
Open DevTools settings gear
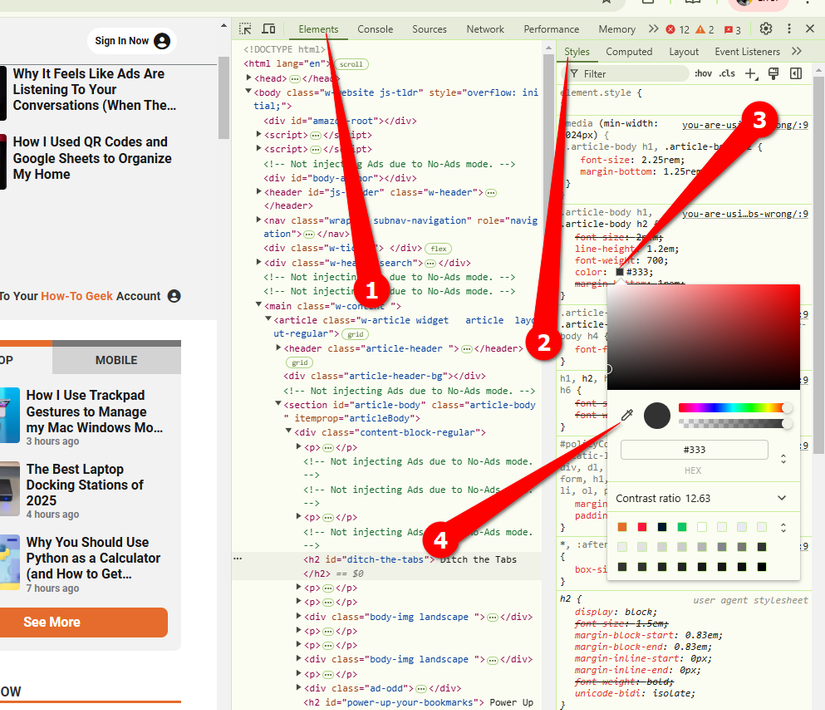[x=764, y=29]
